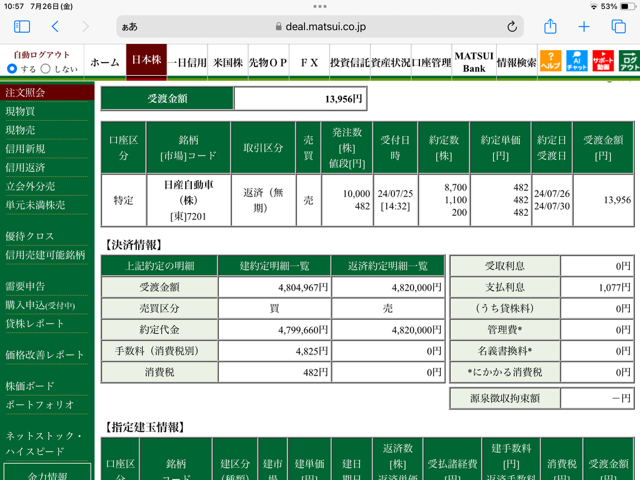Open the 一日信用 tab
This screenshot has height=480, width=640.
click(187, 62)
